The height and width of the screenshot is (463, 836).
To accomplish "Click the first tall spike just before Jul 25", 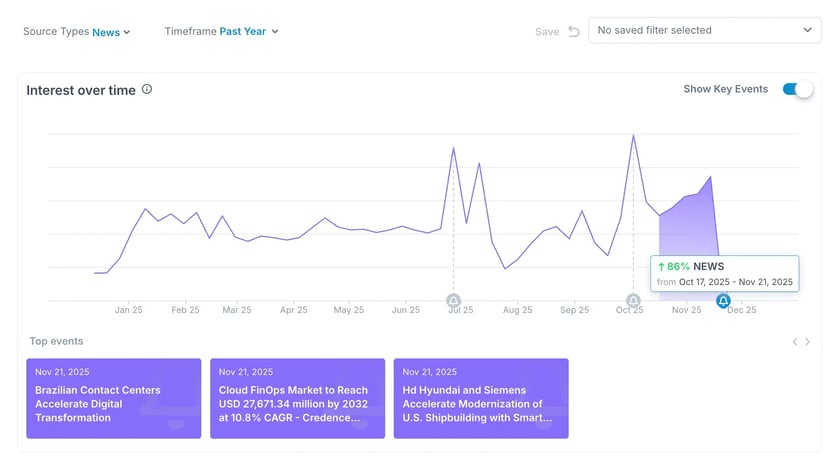I will (453, 148).
